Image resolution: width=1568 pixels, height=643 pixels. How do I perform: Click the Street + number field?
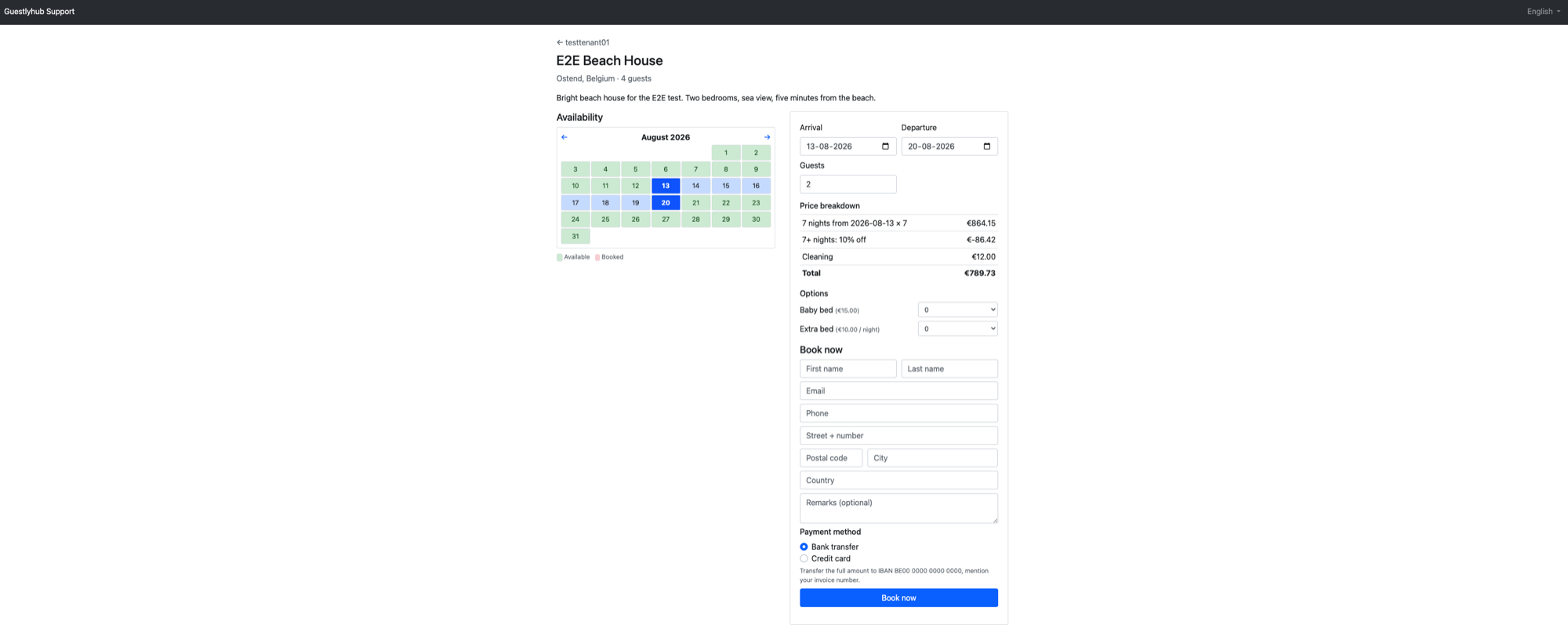point(898,435)
